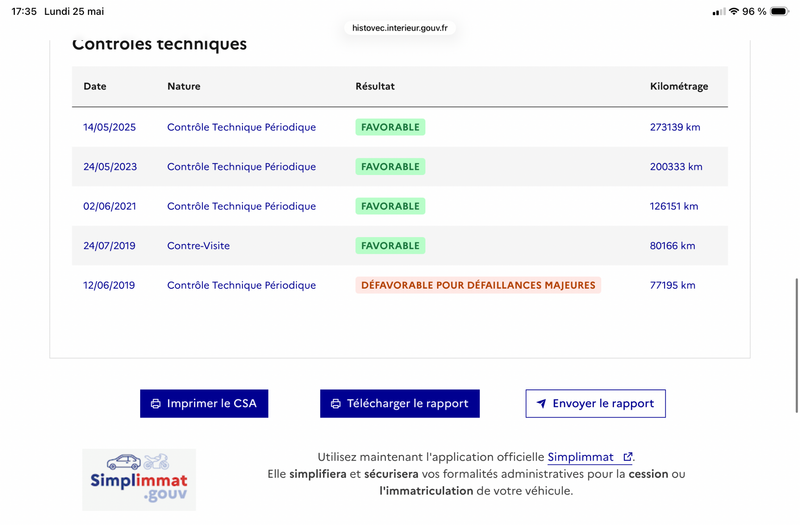The height and width of the screenshot is (525, 800).
Task: Click the Favorable badge for 24/05/2023
Action: point(390,167)
